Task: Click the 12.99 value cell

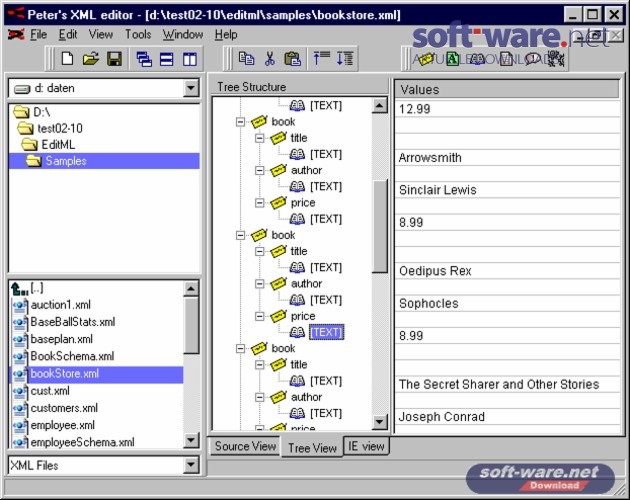Action: [507, 109]
